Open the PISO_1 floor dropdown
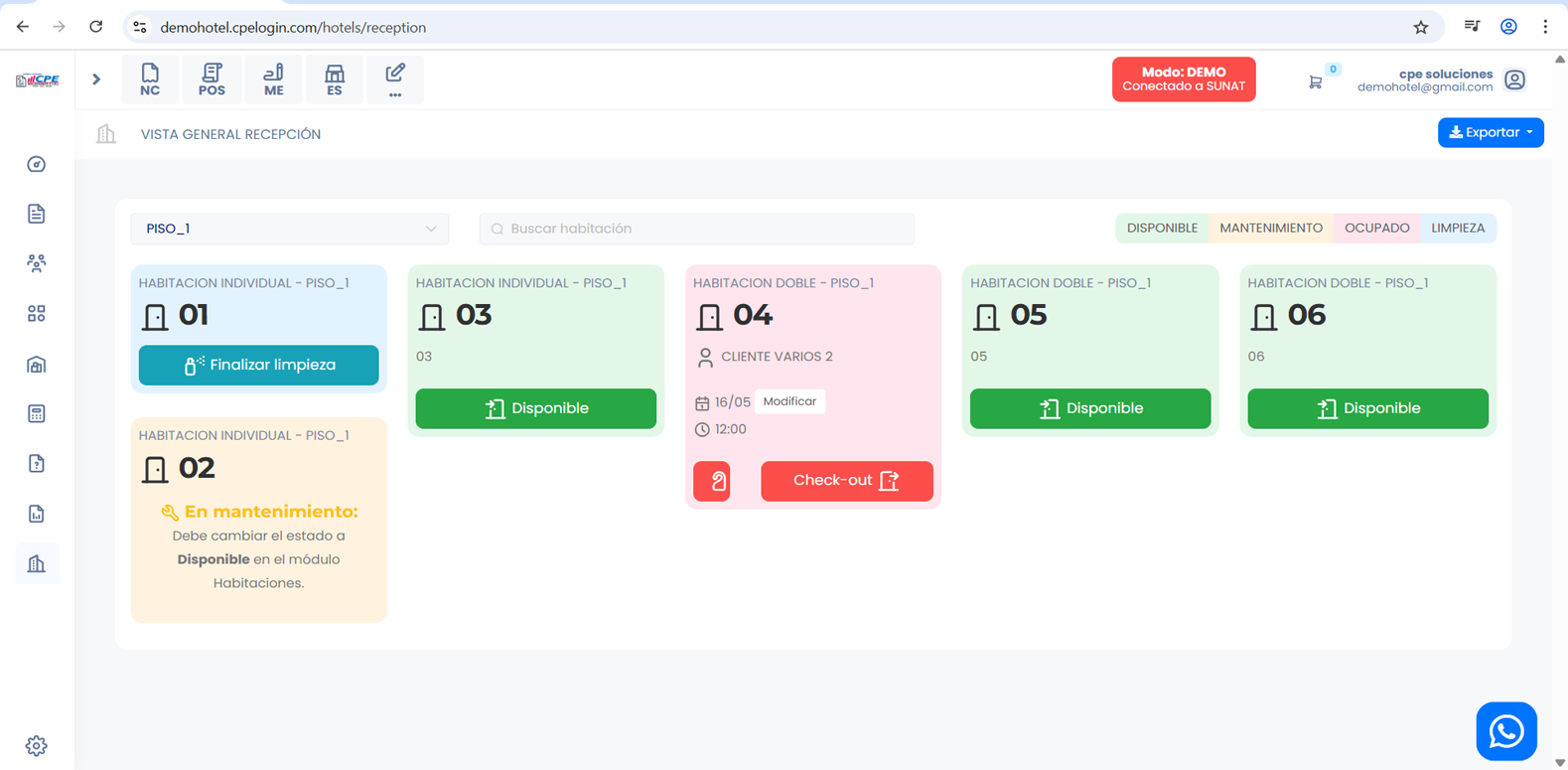The image size is (1568, 770). point(289,229)
